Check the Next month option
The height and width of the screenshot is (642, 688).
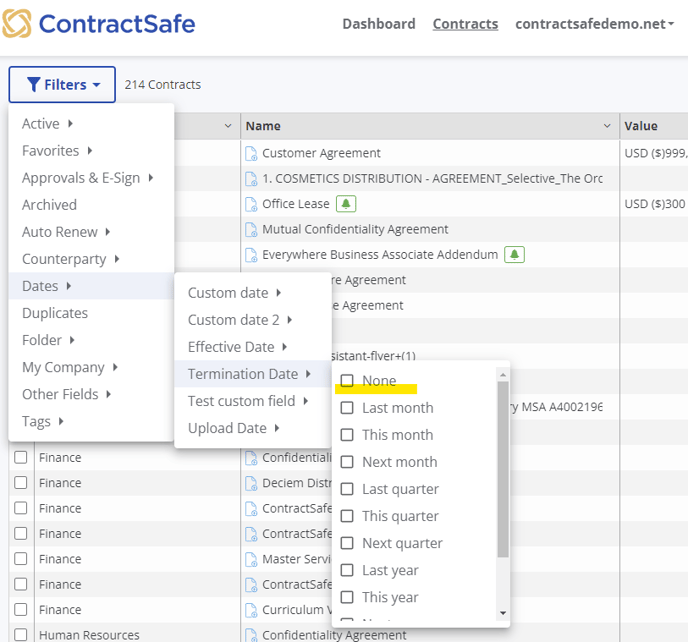coord(347,462)
